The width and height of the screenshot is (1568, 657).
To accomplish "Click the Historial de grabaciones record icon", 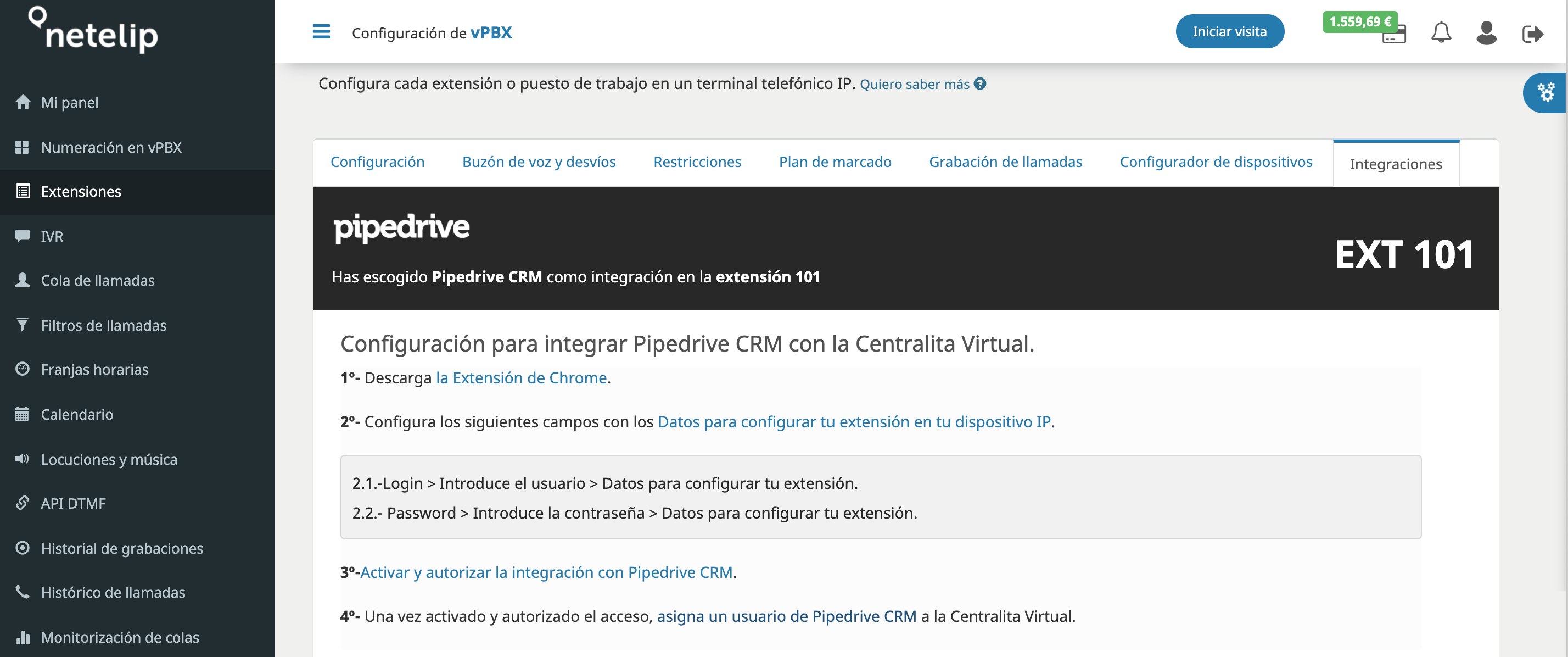I will pos(23,547).
